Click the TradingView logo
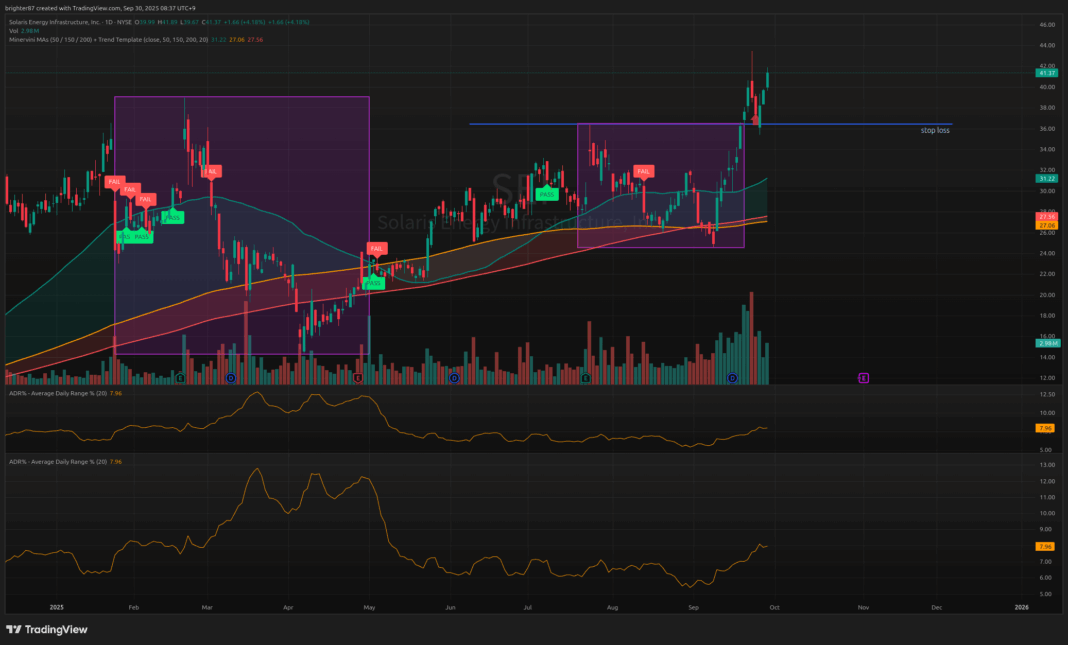Viewport: 1068px width, 645px height. [x=47, y=629]
